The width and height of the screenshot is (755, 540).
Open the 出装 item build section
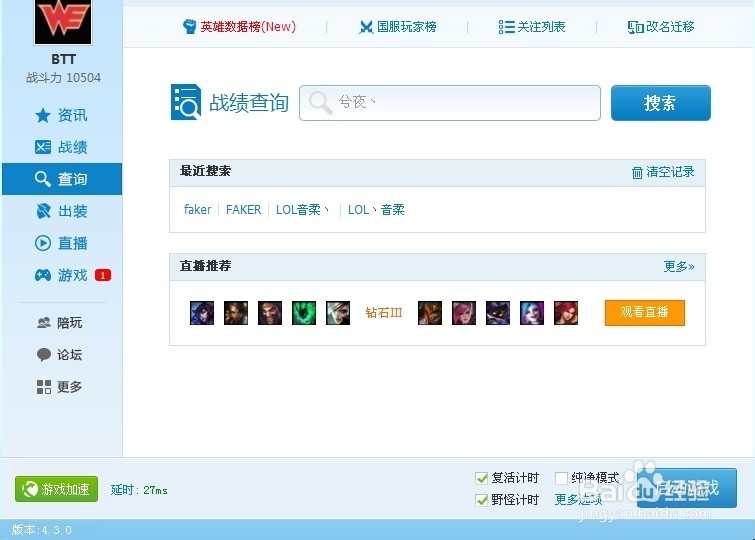pyautogui.click(x=62, y=211)
